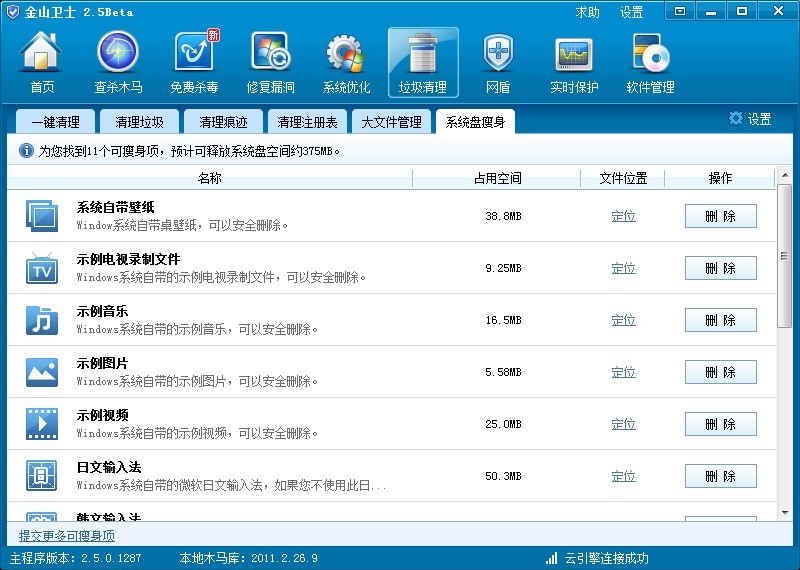Sort by 名称 column header
The height and width of the screenshot is (570, 800).
(x=210, y=178)
